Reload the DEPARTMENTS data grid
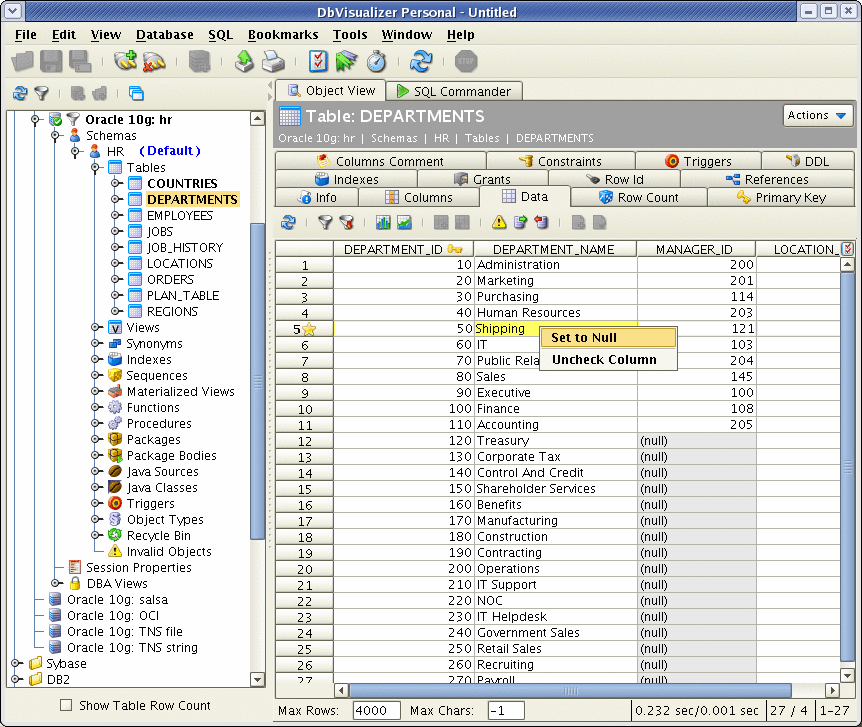This screenshot has height=727, width=862. pyautogui.click(x=289, y=222)
